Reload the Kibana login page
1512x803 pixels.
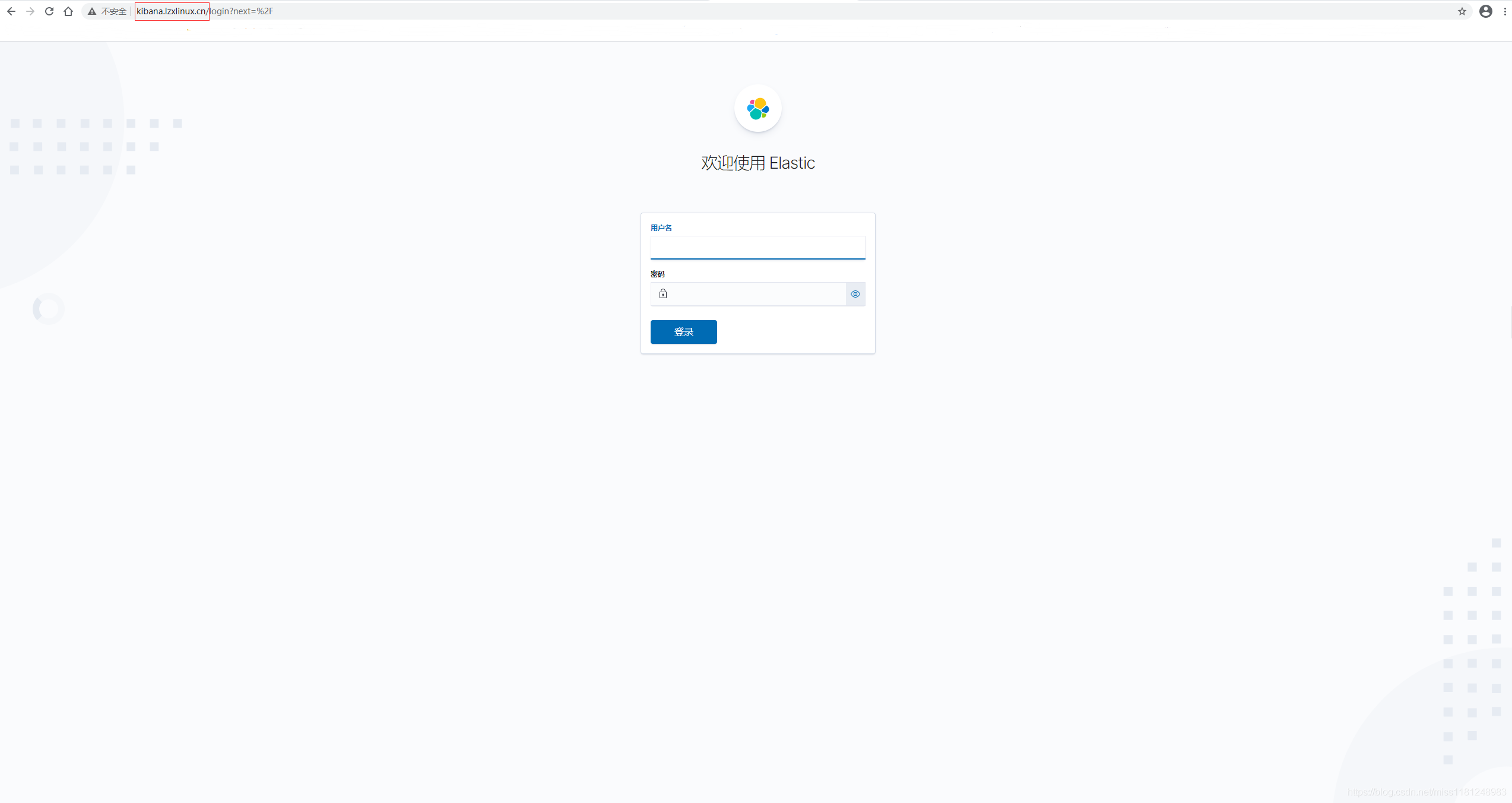coord(49,11)
